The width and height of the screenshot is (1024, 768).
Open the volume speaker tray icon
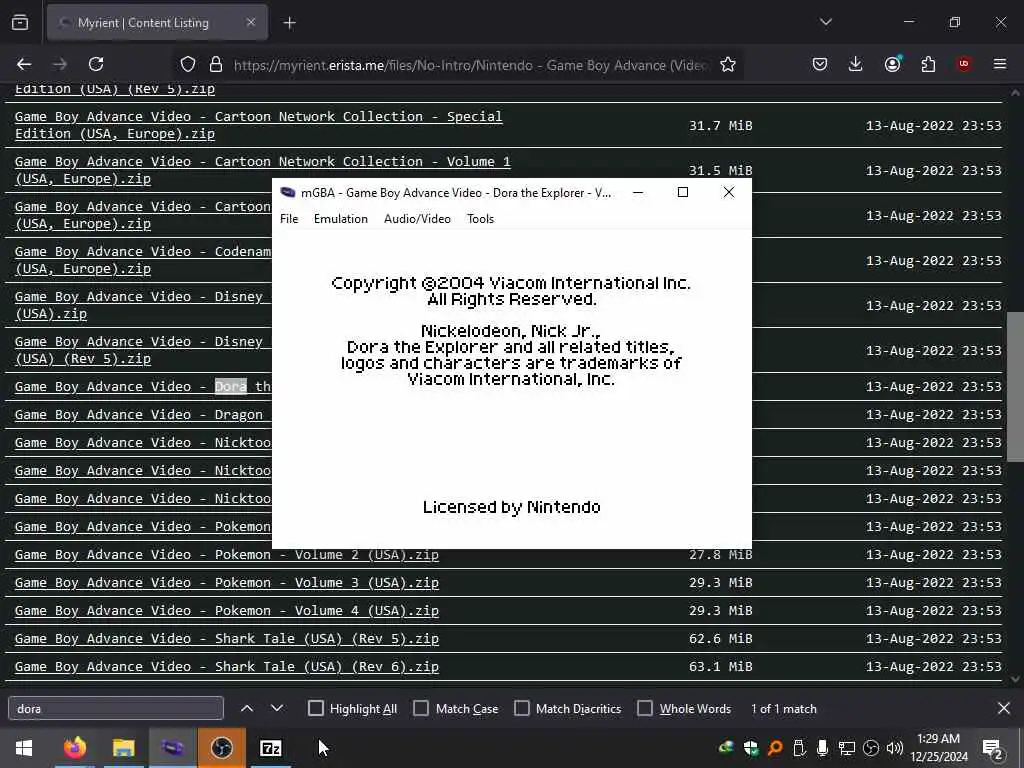pyautogui.click(x=895, y=748)
